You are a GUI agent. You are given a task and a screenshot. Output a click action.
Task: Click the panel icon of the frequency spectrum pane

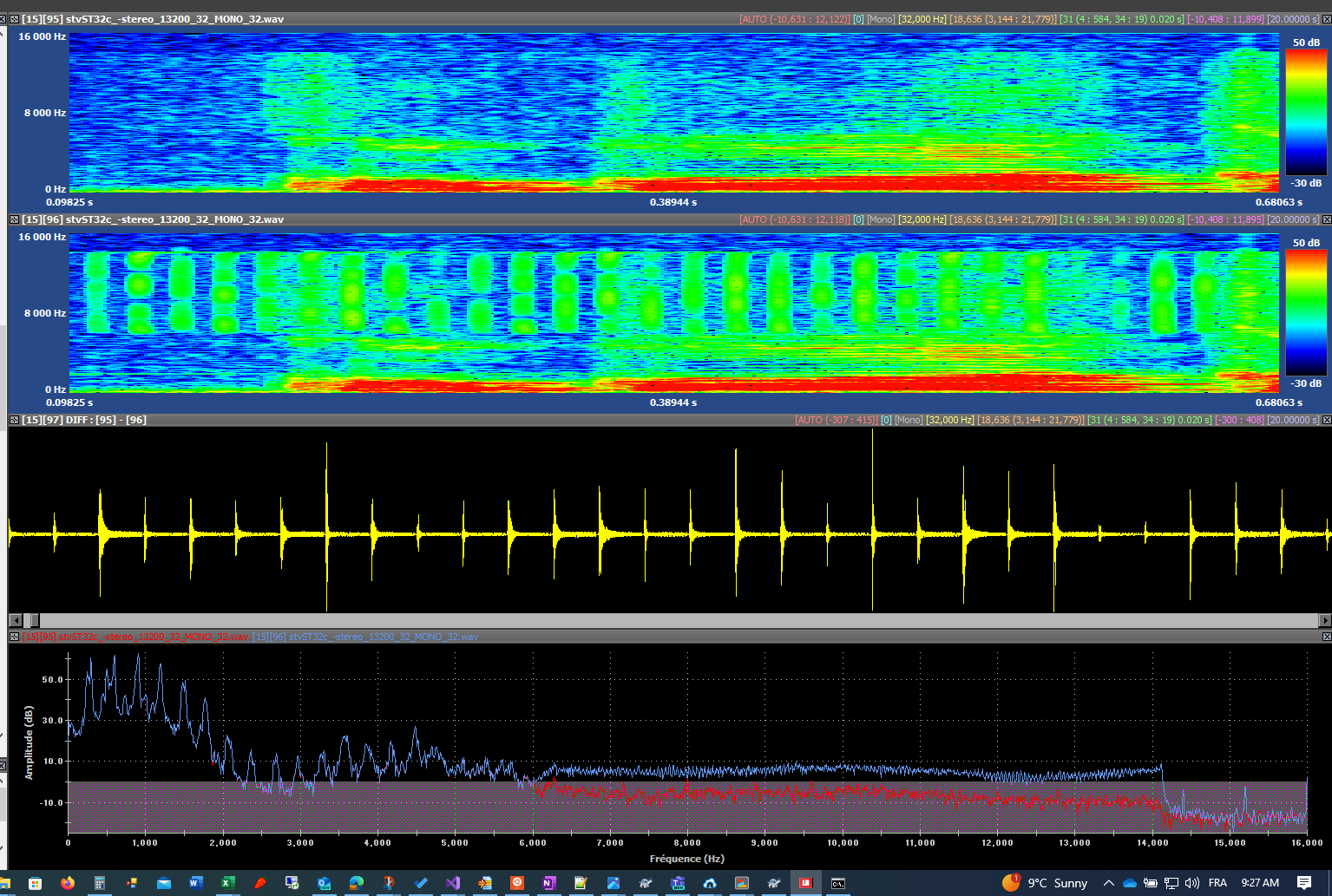(14, 637)
